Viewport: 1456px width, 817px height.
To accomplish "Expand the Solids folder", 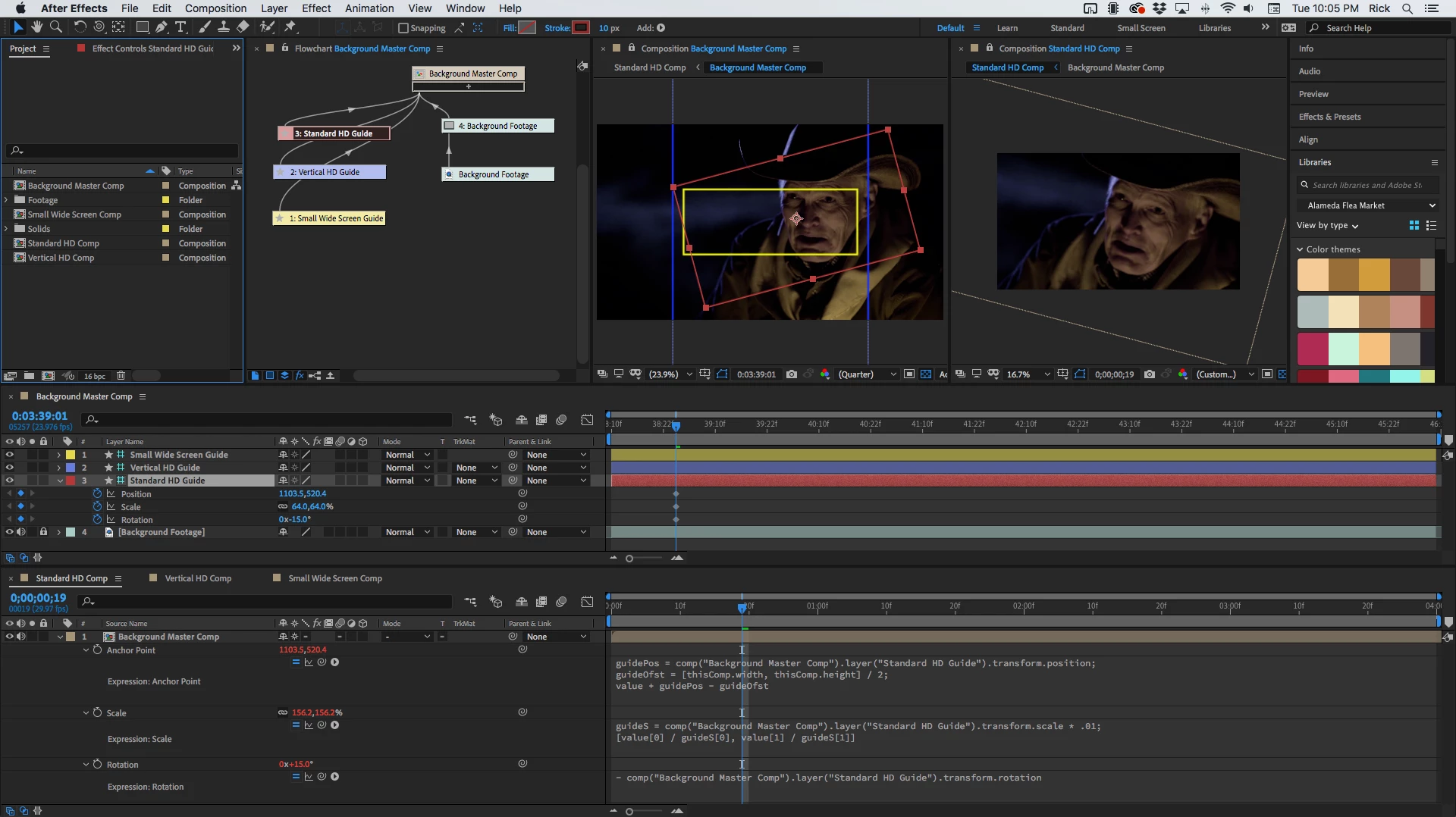I will (7, 229).
